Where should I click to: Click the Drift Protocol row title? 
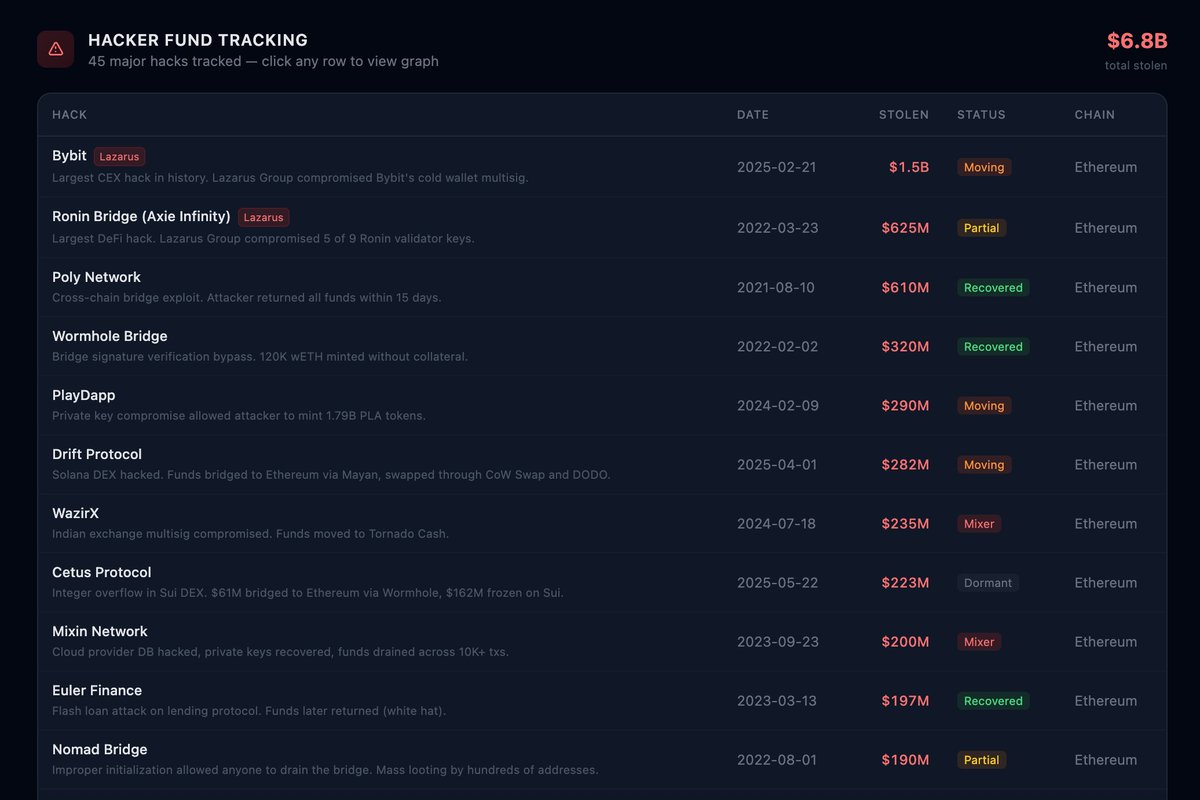(97, 454)
